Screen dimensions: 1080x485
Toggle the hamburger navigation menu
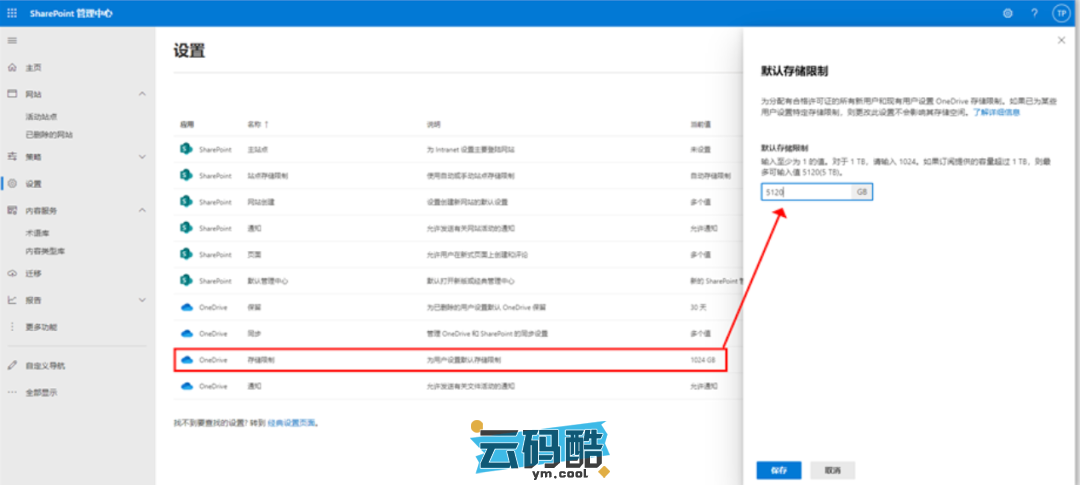[12, 40]
